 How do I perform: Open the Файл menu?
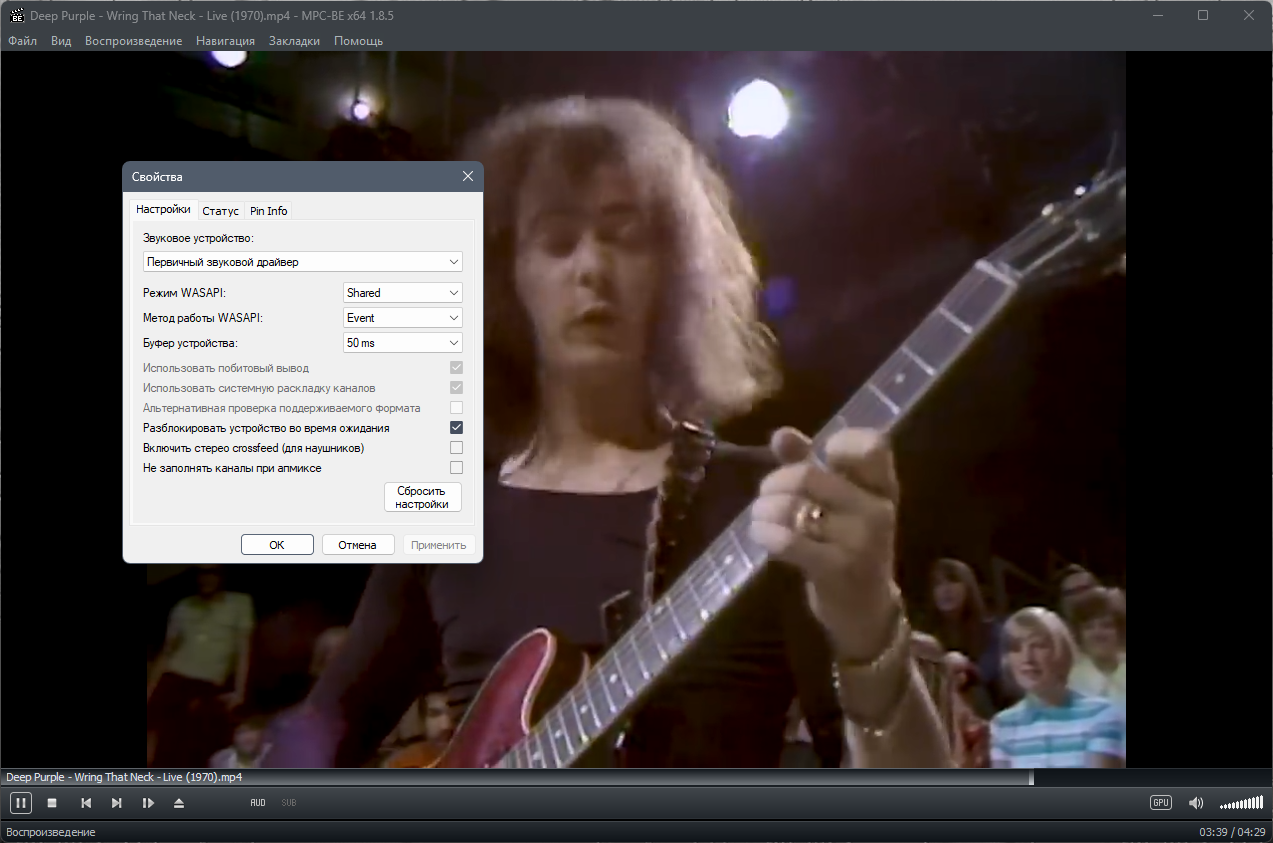pos(22,41)
